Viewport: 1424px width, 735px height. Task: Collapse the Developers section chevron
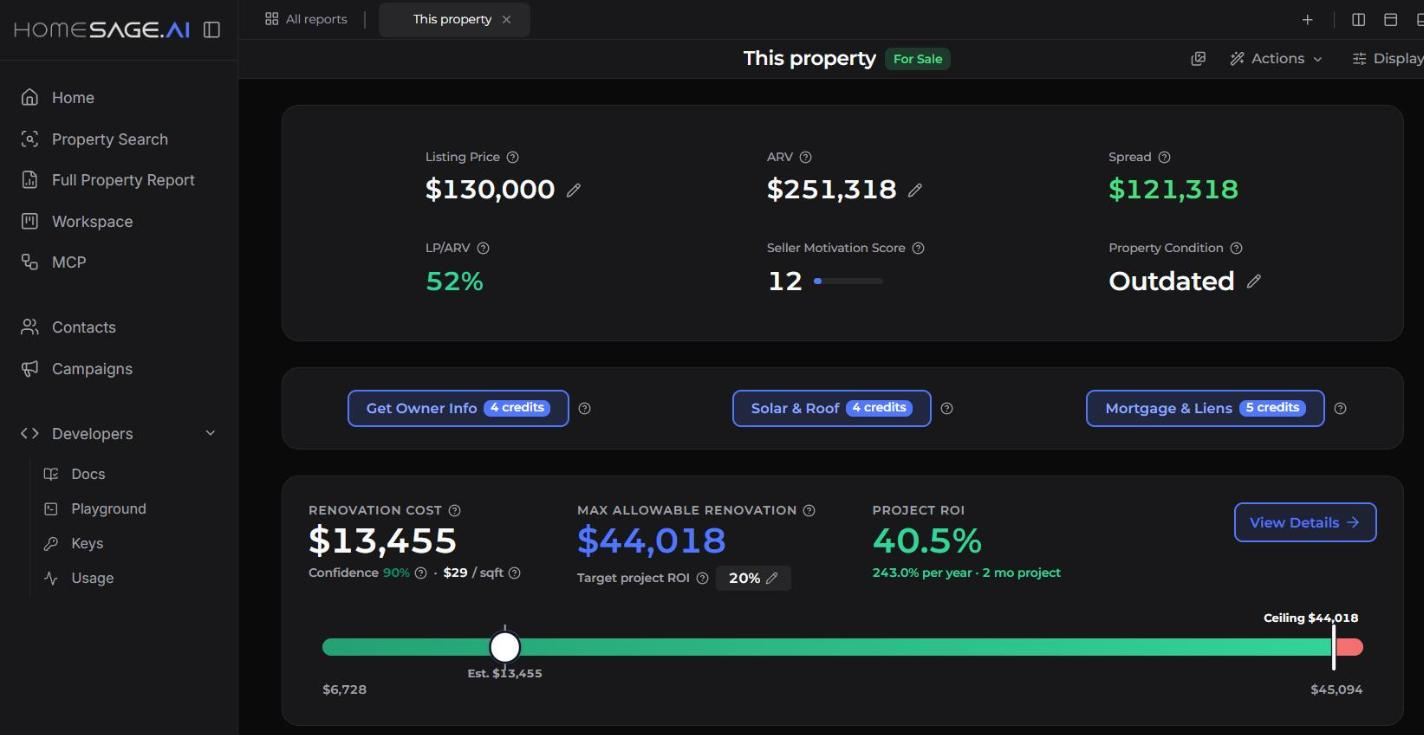click(x=210, y=433)
